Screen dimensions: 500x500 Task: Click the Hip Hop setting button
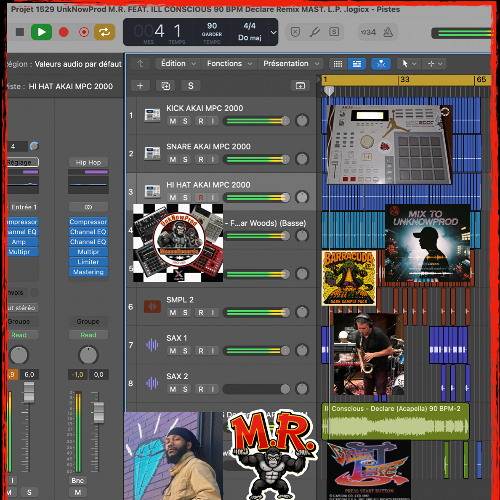[x=88, y=162]
